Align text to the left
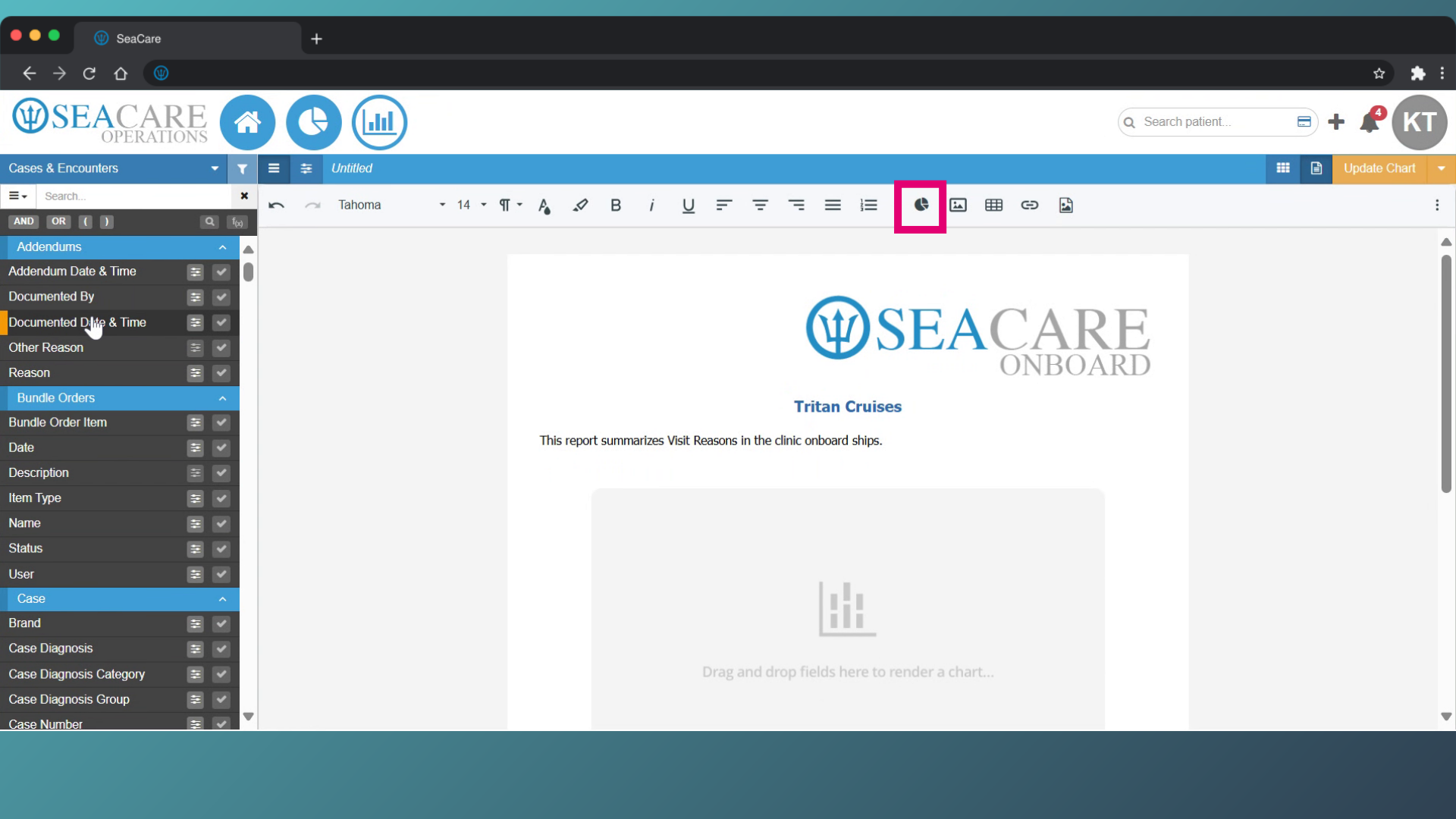This screenshot has width=1456, height=819. [x=723, y=206]
